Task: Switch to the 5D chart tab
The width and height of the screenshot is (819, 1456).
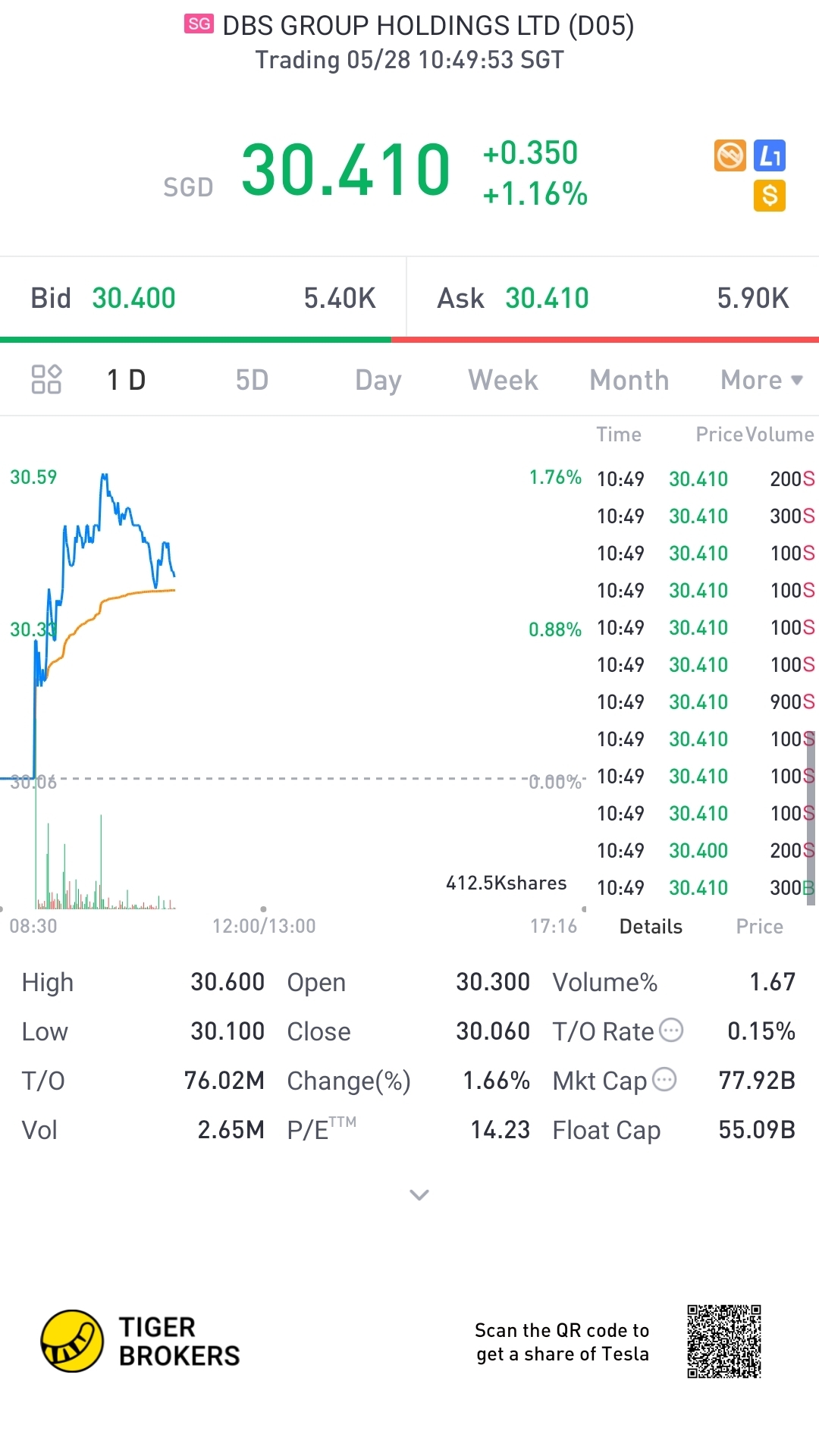Action: pyautogui.click(x=253, y=380)
